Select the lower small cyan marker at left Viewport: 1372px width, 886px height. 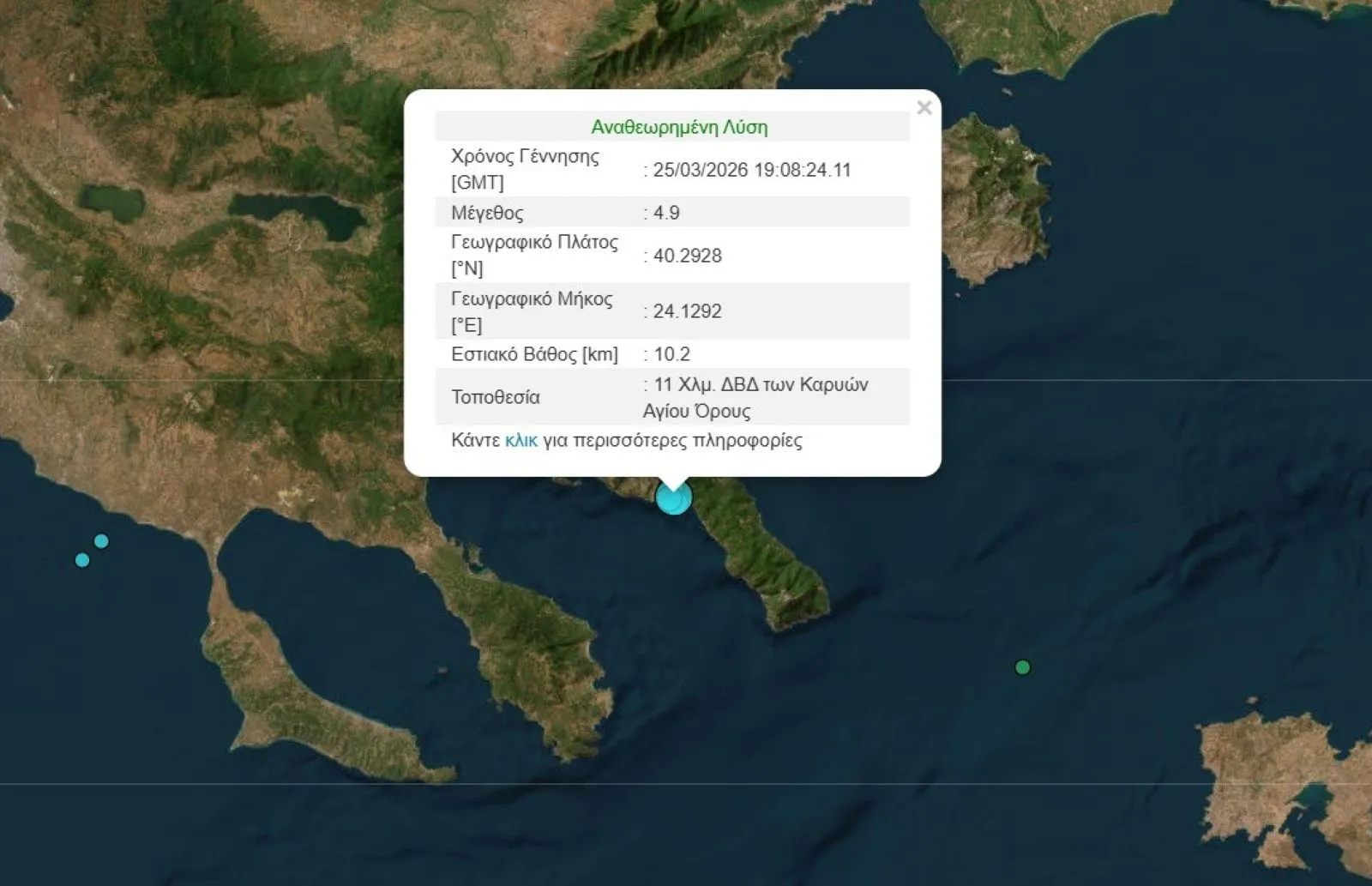point(82,560)
